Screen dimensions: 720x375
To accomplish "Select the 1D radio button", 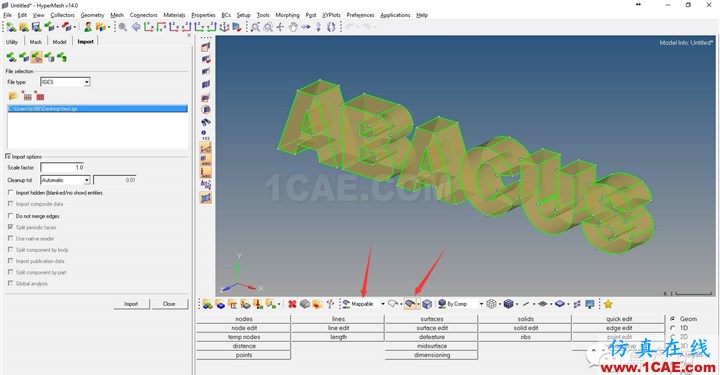I will (673, 328).
